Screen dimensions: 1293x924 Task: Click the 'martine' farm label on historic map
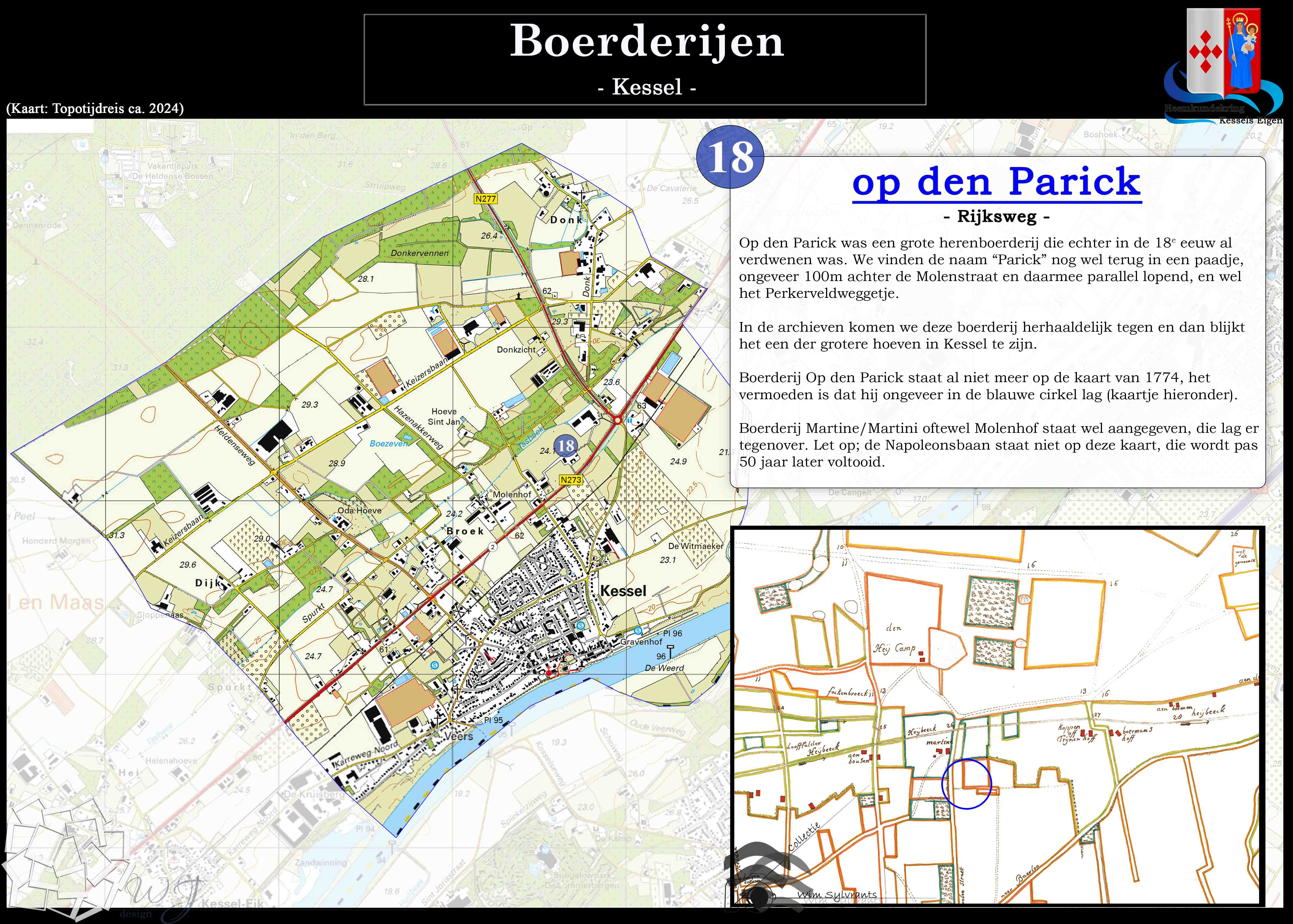point(939,742)
